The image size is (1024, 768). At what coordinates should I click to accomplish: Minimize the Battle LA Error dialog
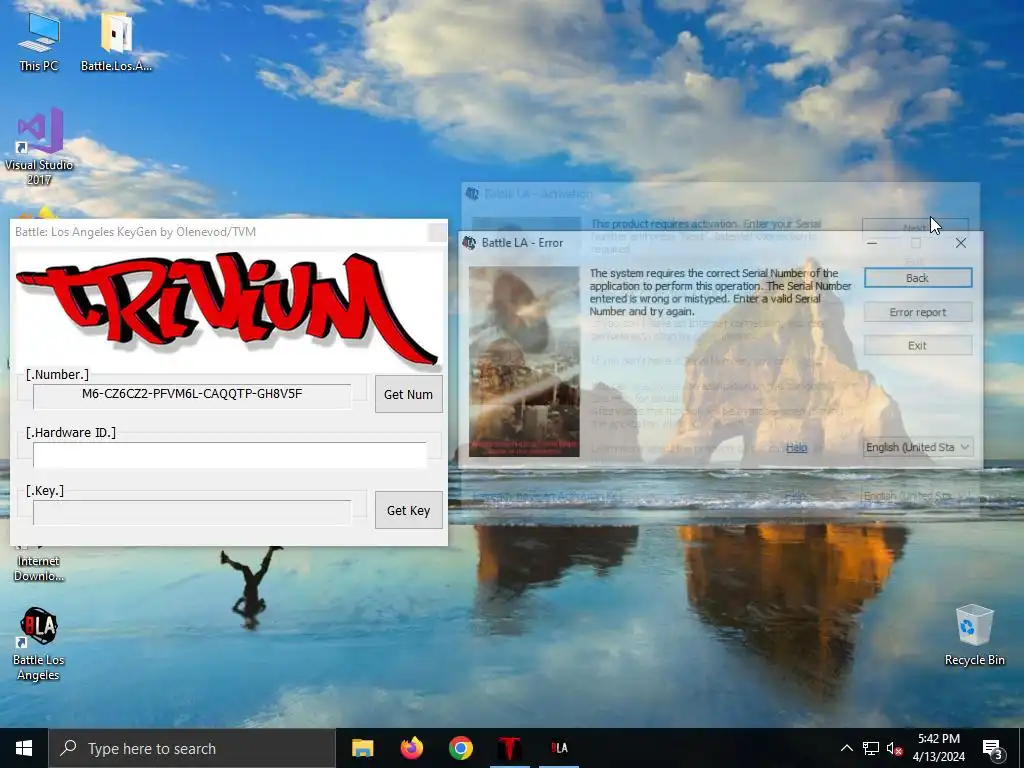click(872, 243)
